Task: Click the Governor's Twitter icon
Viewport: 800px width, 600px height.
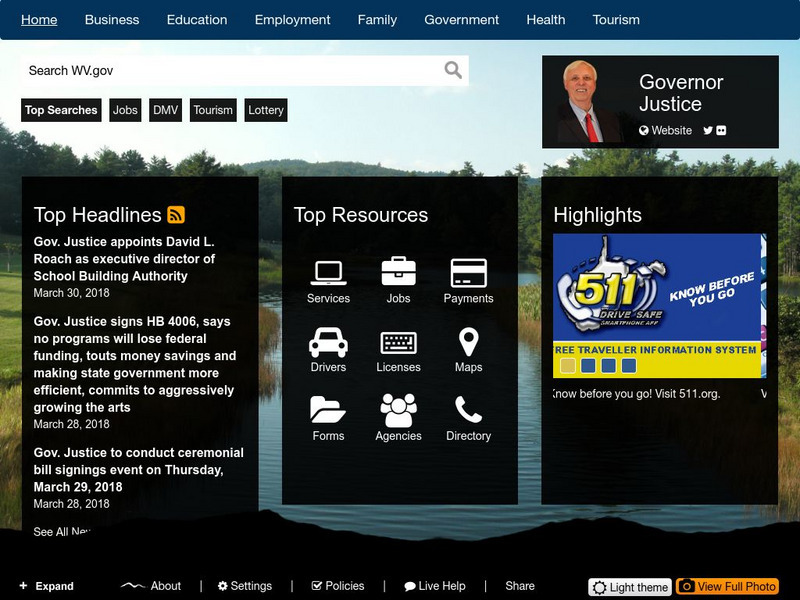Action: coord(708,131)
